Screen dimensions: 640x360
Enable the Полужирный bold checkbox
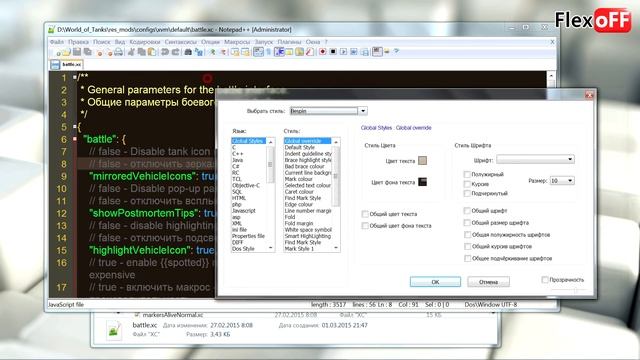[x=467, y=174]
